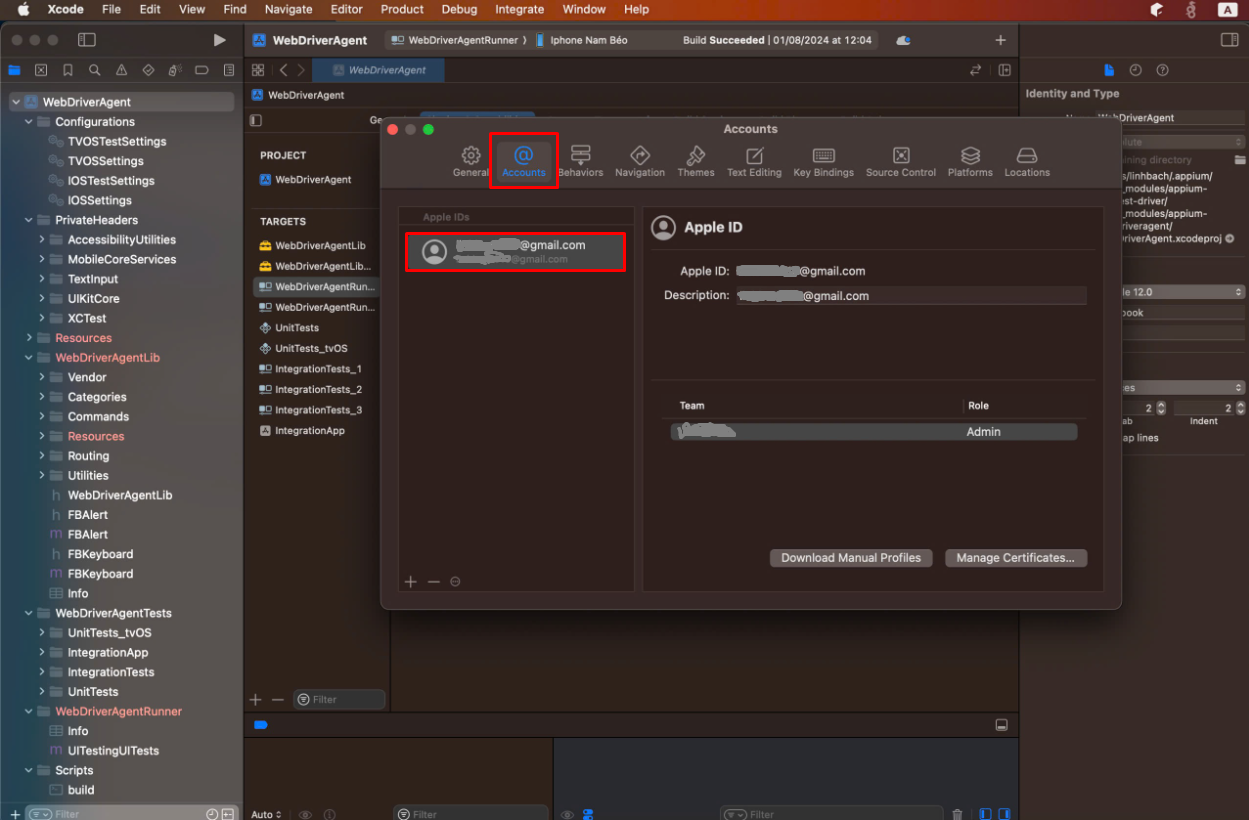Open the report navigator icon
1249x820 pixels.
coord(229,70)
